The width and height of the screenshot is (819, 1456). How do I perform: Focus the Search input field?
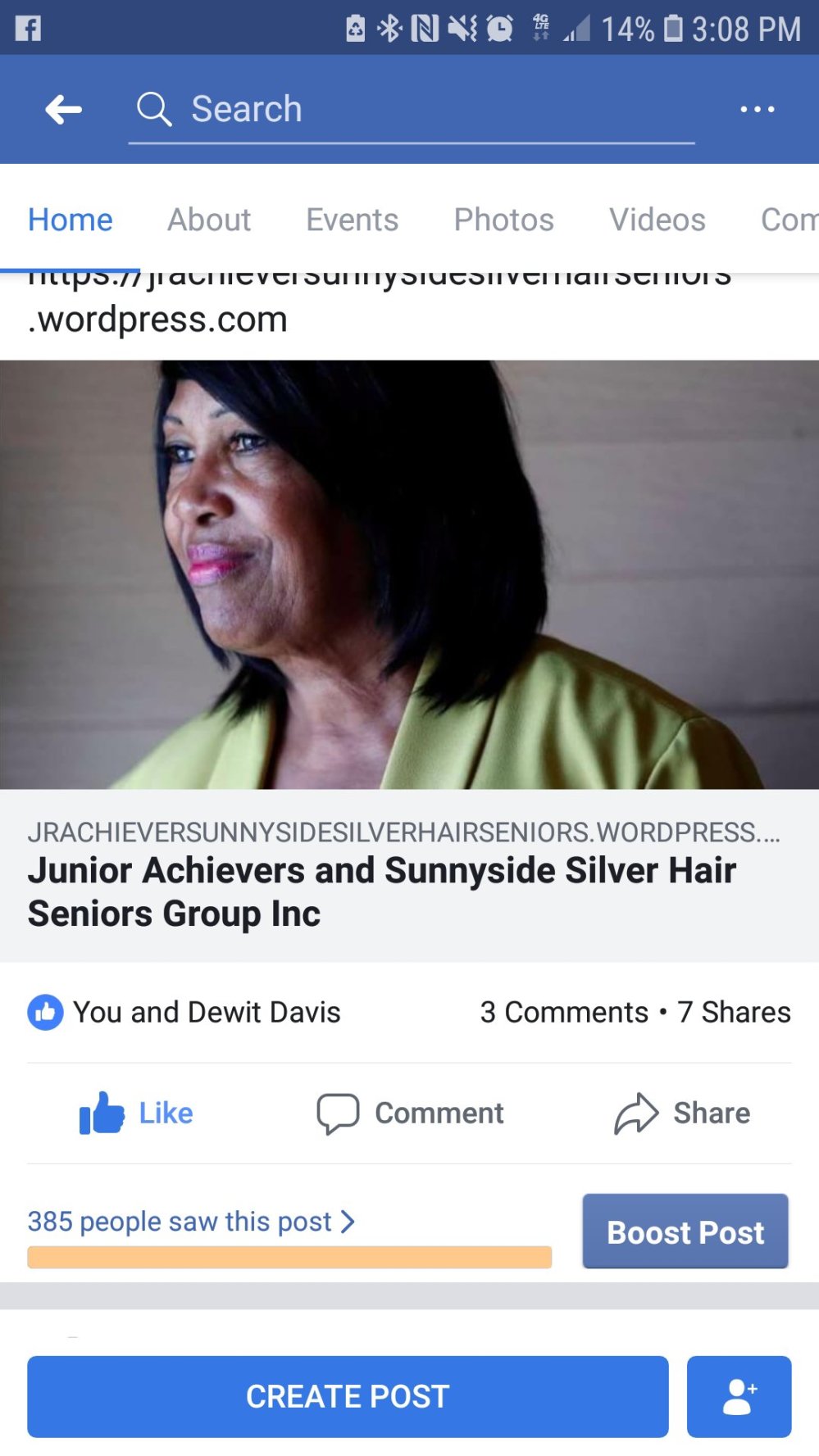tap(412, 111)
